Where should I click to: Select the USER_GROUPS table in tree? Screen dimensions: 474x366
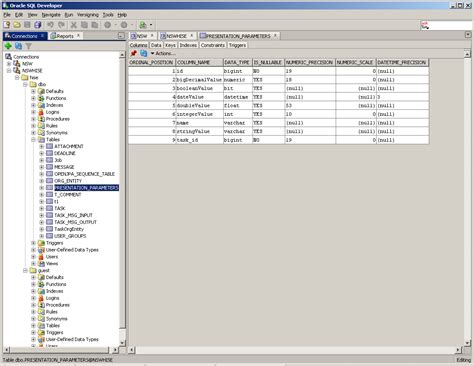[70, 236]
